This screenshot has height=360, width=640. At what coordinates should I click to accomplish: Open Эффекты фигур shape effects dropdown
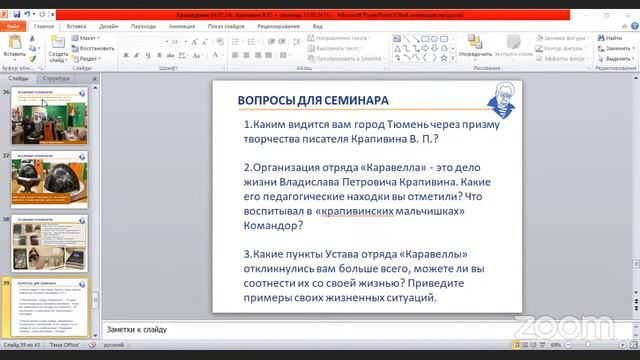click(562, 59)
